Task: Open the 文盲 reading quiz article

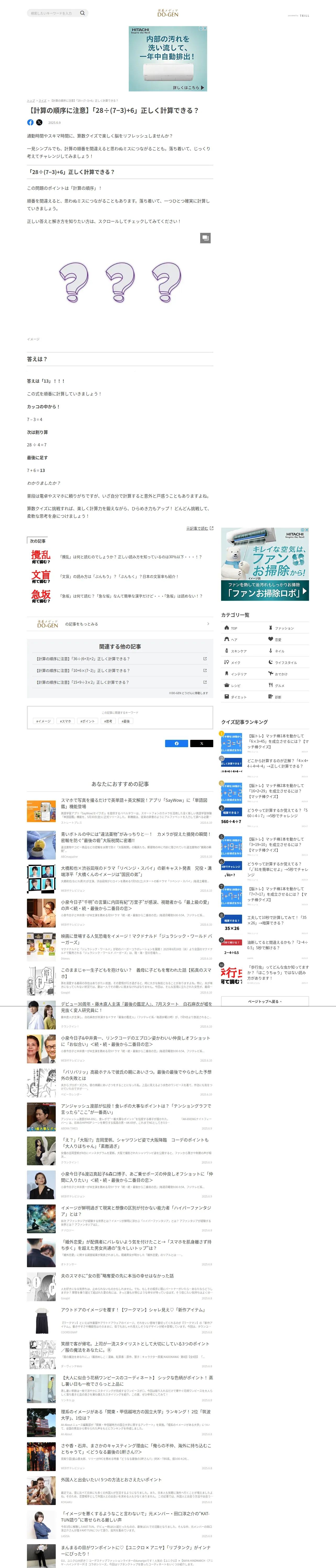Action: [x=120, y=577]
